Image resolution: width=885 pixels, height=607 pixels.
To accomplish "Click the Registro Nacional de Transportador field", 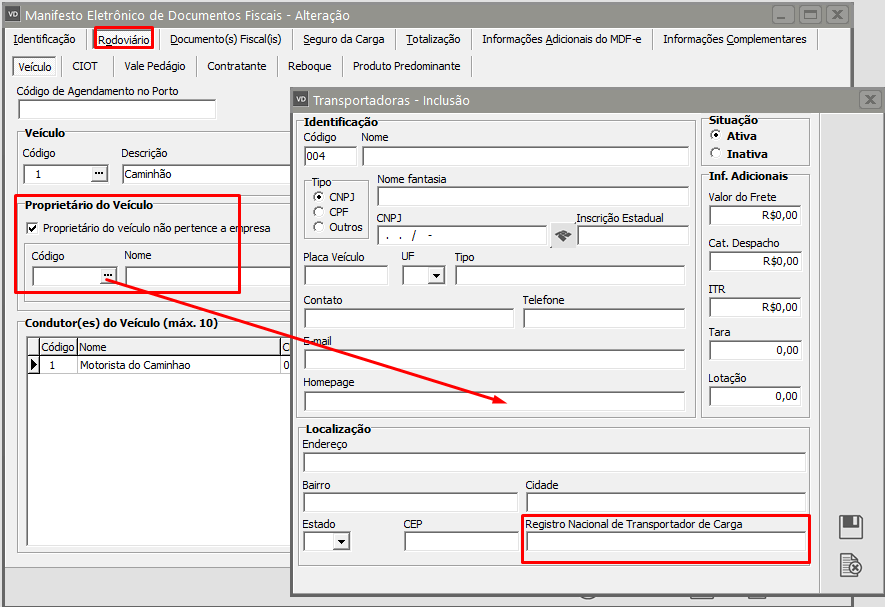I will click(x=665, y=542).
